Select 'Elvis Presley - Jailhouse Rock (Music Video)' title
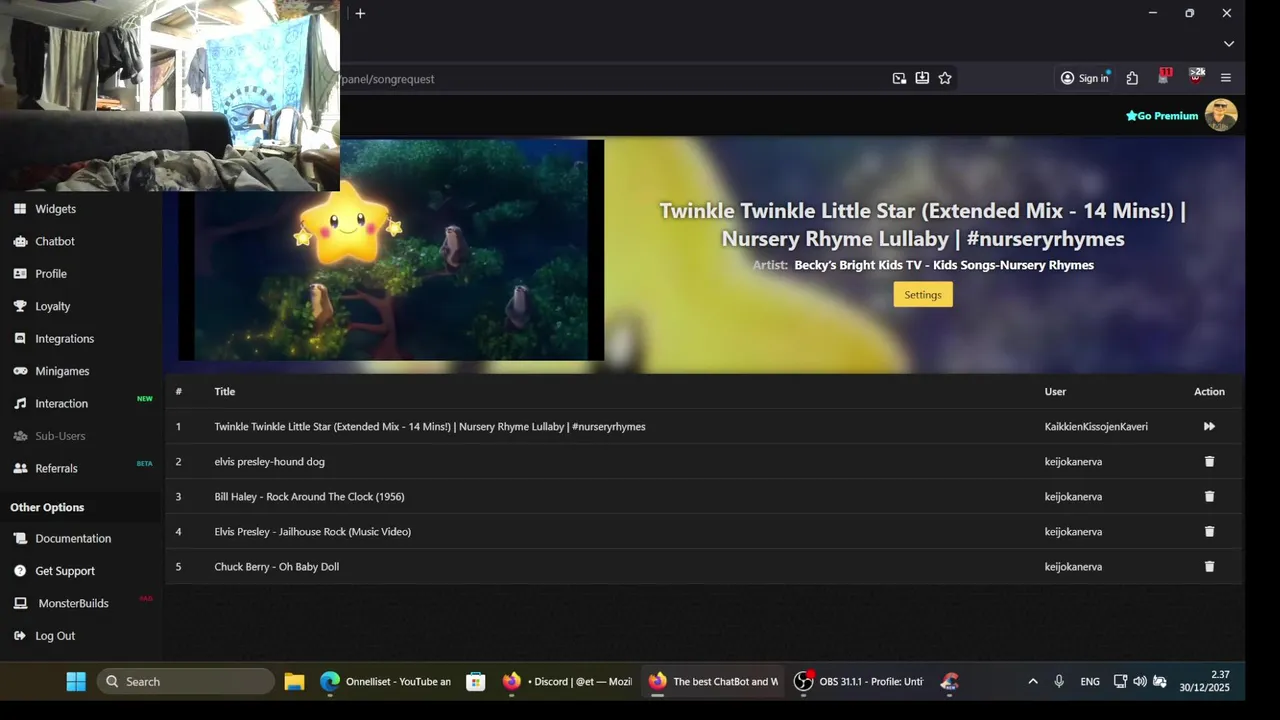1280x720 pixels. tap(312, 531)
